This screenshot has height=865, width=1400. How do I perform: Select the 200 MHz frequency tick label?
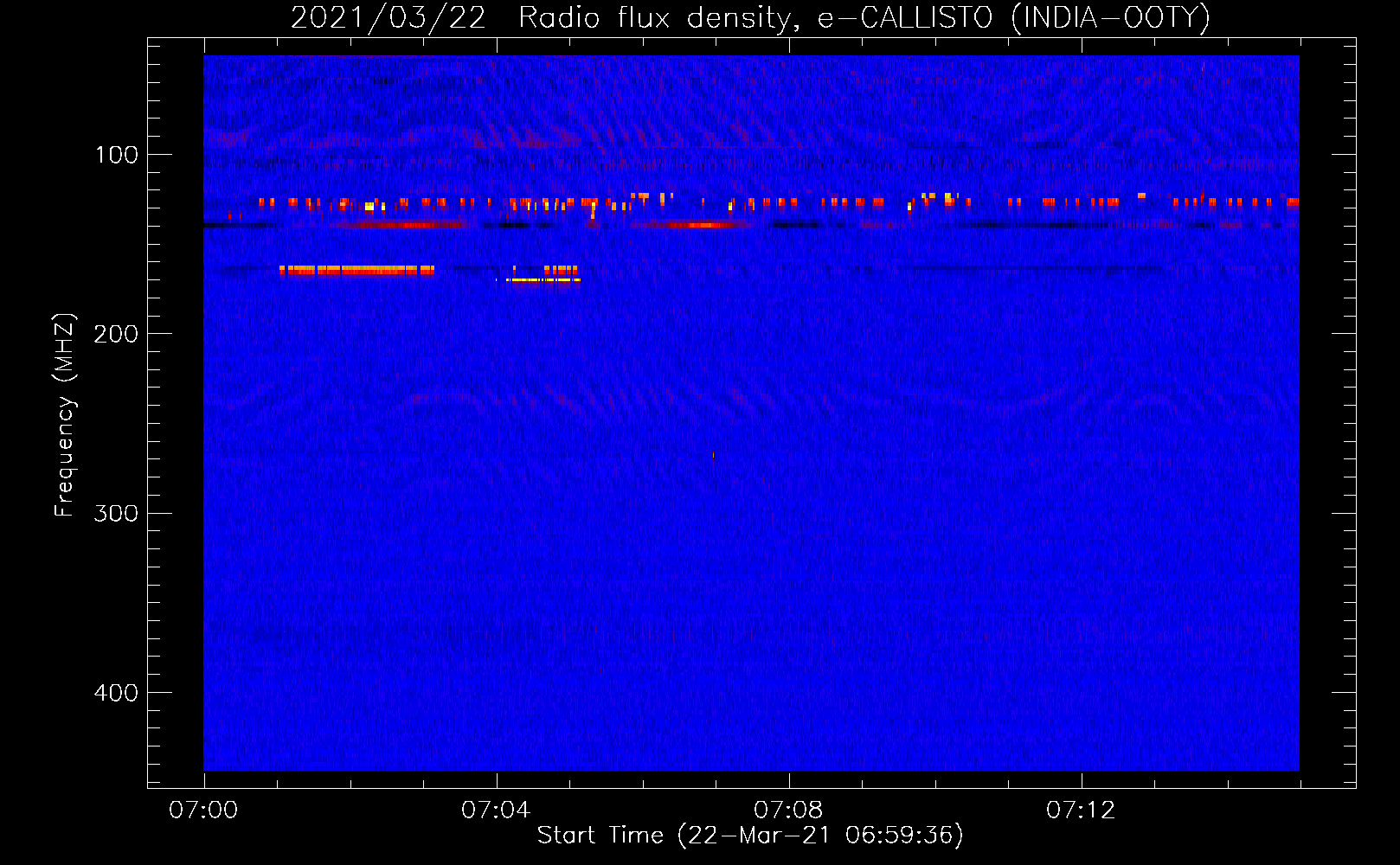point(116,334)
